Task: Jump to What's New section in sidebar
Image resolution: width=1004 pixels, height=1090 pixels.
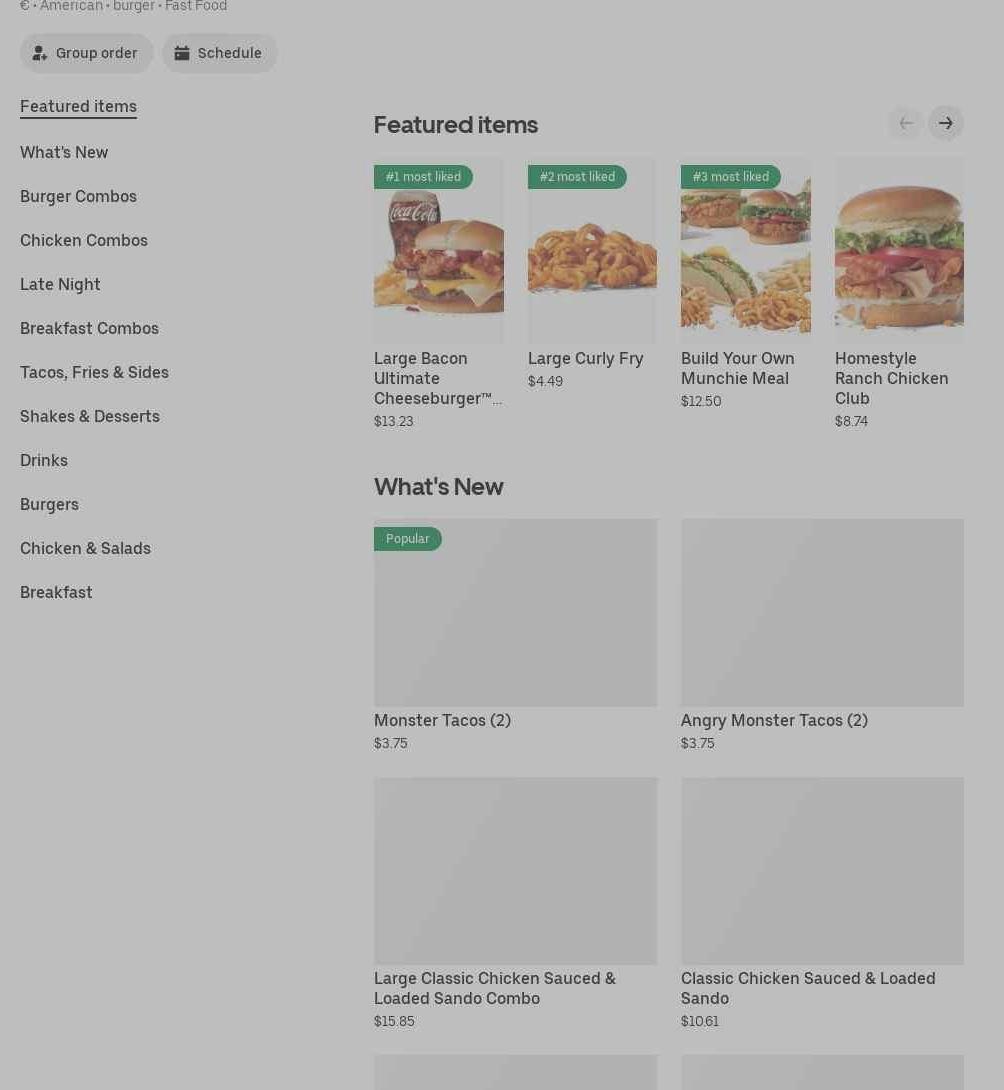Action: [x=64, y=152]
